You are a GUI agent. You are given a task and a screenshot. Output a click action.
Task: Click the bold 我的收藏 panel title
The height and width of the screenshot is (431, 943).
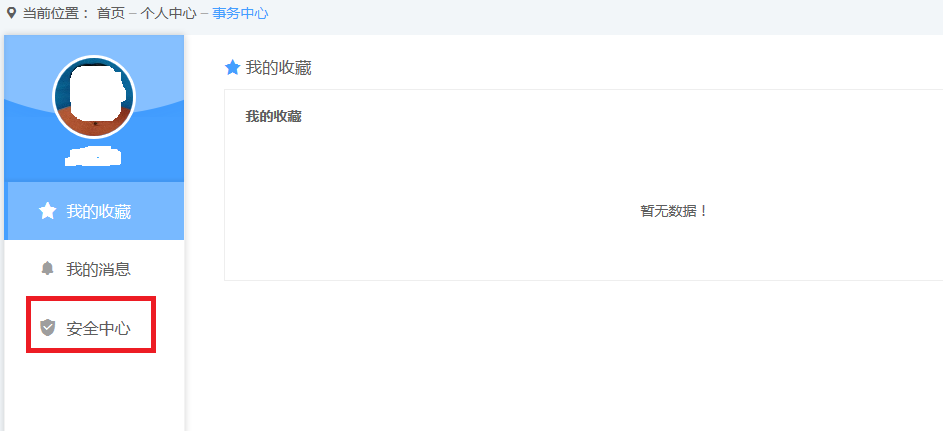click(273, 117)
